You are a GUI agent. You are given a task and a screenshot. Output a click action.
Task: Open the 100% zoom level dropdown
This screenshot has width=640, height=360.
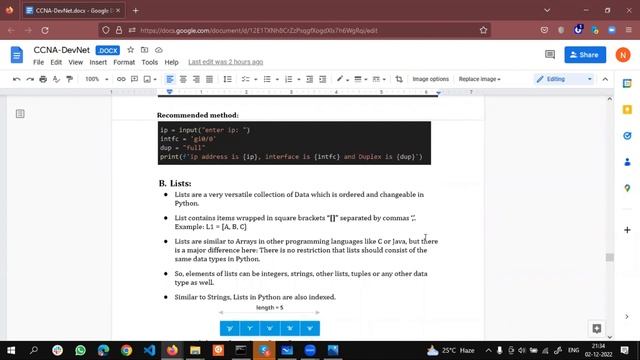96,79
